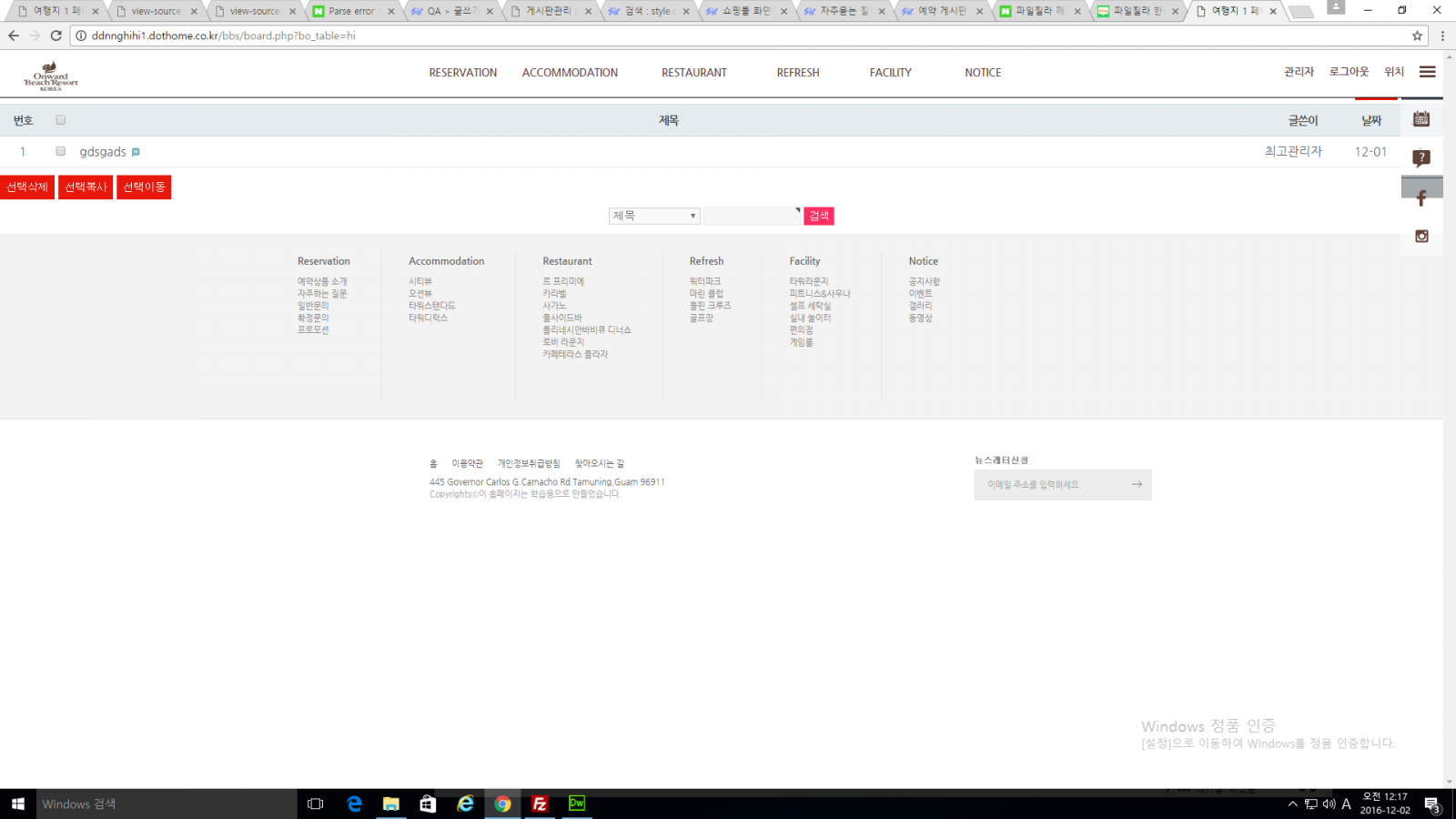Open the Instagram icon in sidebar
The width and height of the screenshot is (1456, 819).
point(1421,237)
